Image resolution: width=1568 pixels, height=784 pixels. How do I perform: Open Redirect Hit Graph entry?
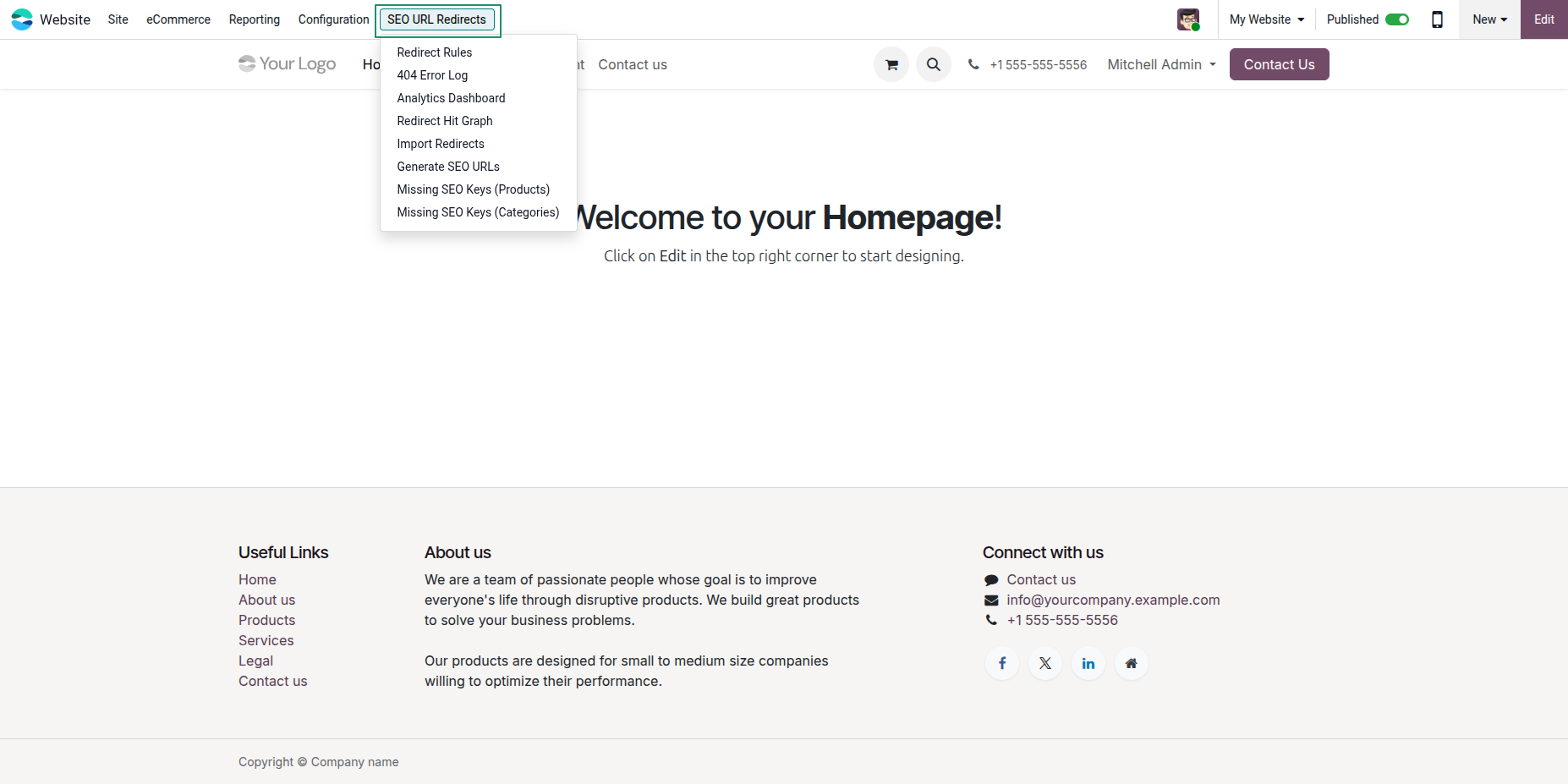pos(479,121)
